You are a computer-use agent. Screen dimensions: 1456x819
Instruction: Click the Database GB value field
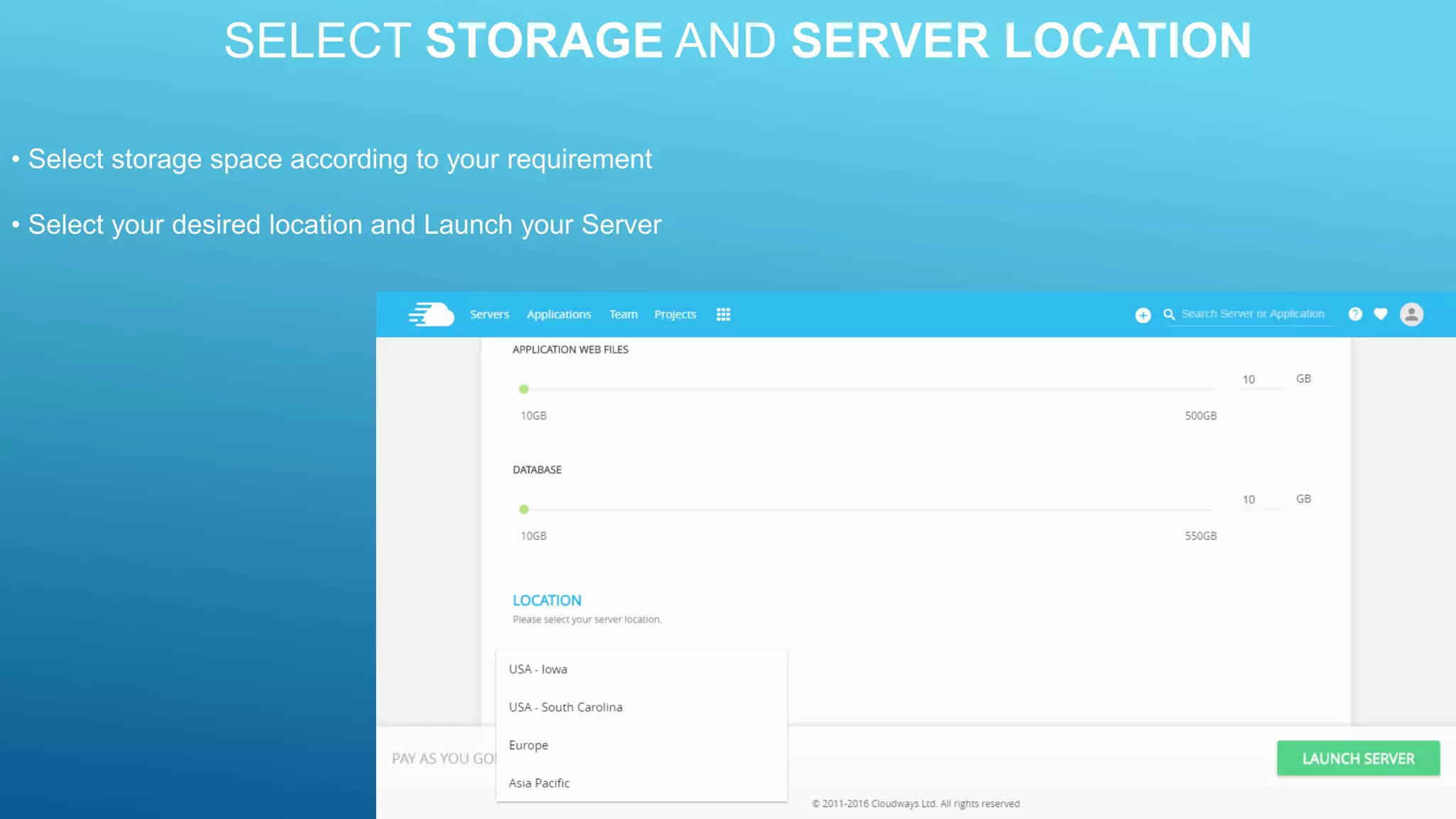pos(1262,500)
